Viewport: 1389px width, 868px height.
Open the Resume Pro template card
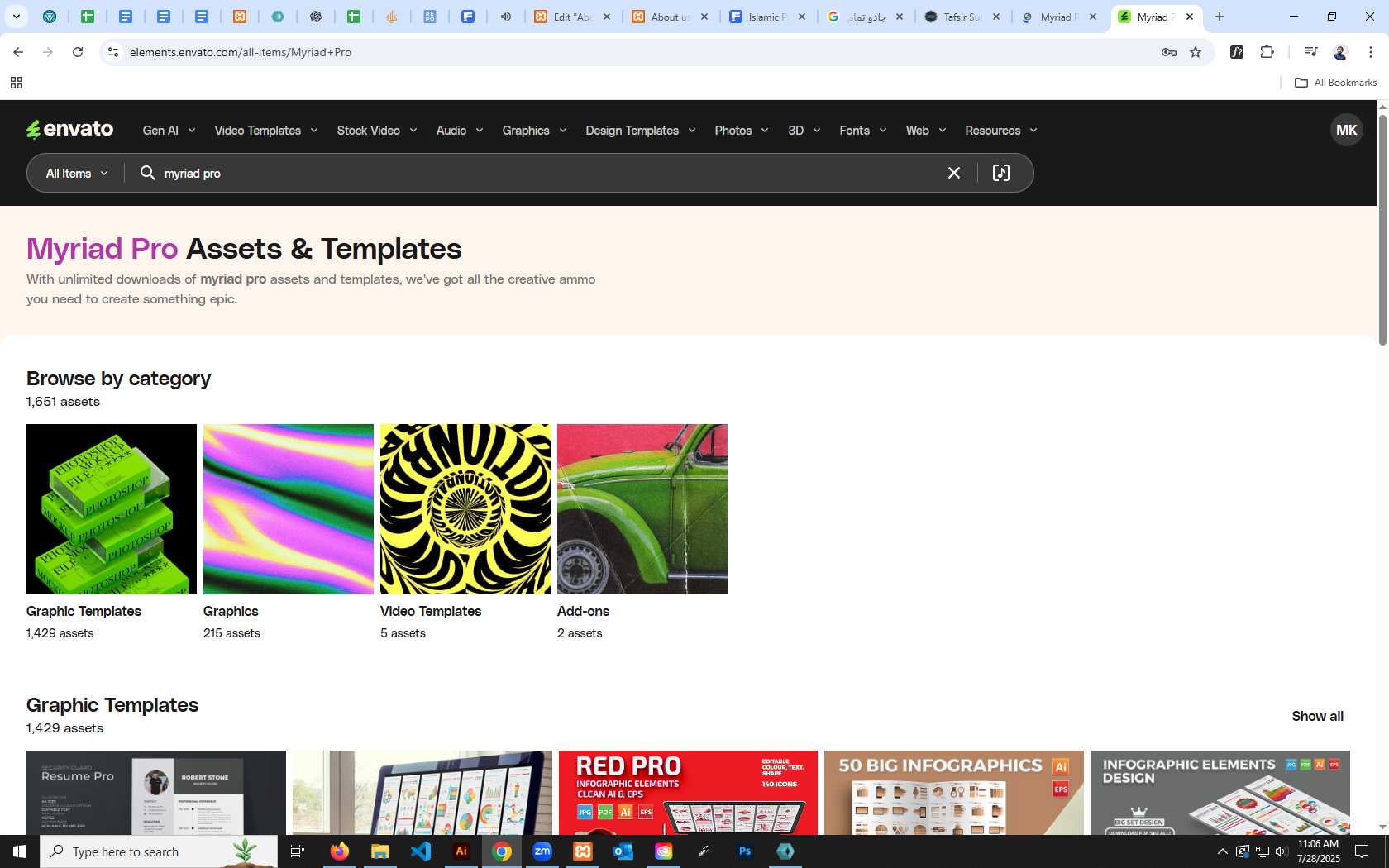(156, 793)
